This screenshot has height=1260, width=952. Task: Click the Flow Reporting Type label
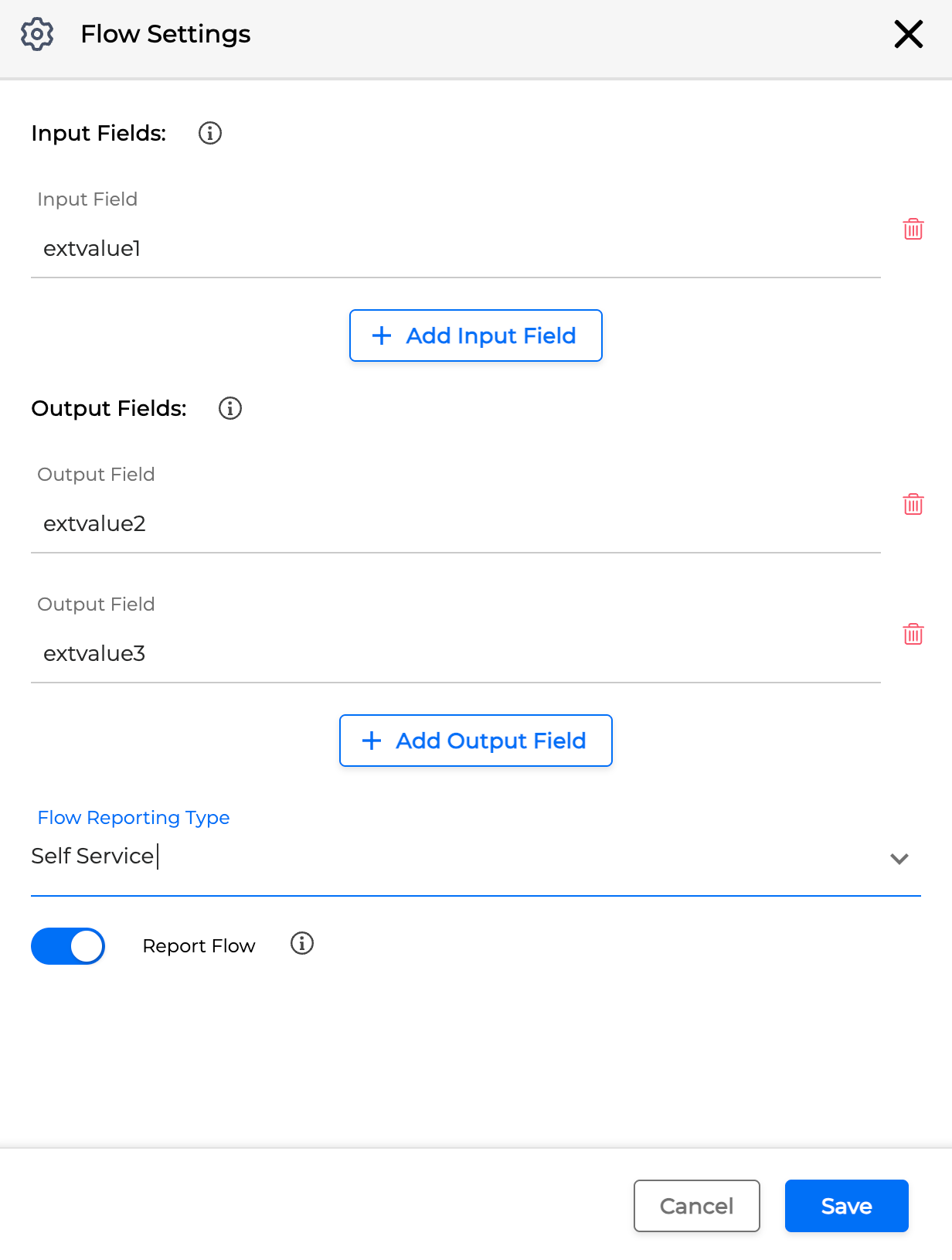pos(133,817)
